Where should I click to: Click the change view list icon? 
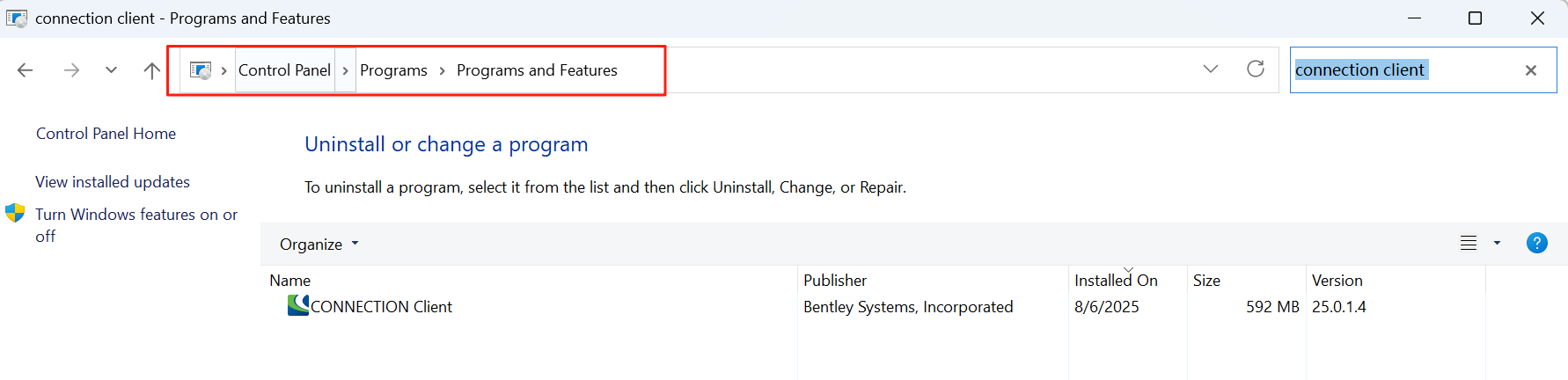click(x=1469, y=244)
